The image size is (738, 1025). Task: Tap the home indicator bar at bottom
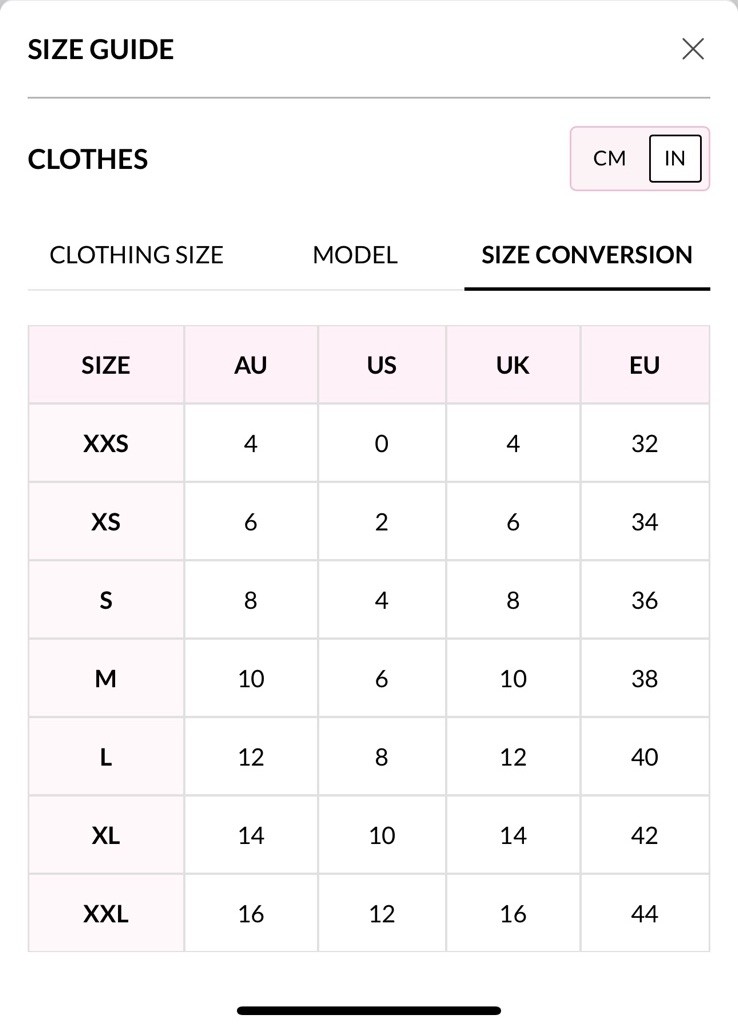[369, 1011]
